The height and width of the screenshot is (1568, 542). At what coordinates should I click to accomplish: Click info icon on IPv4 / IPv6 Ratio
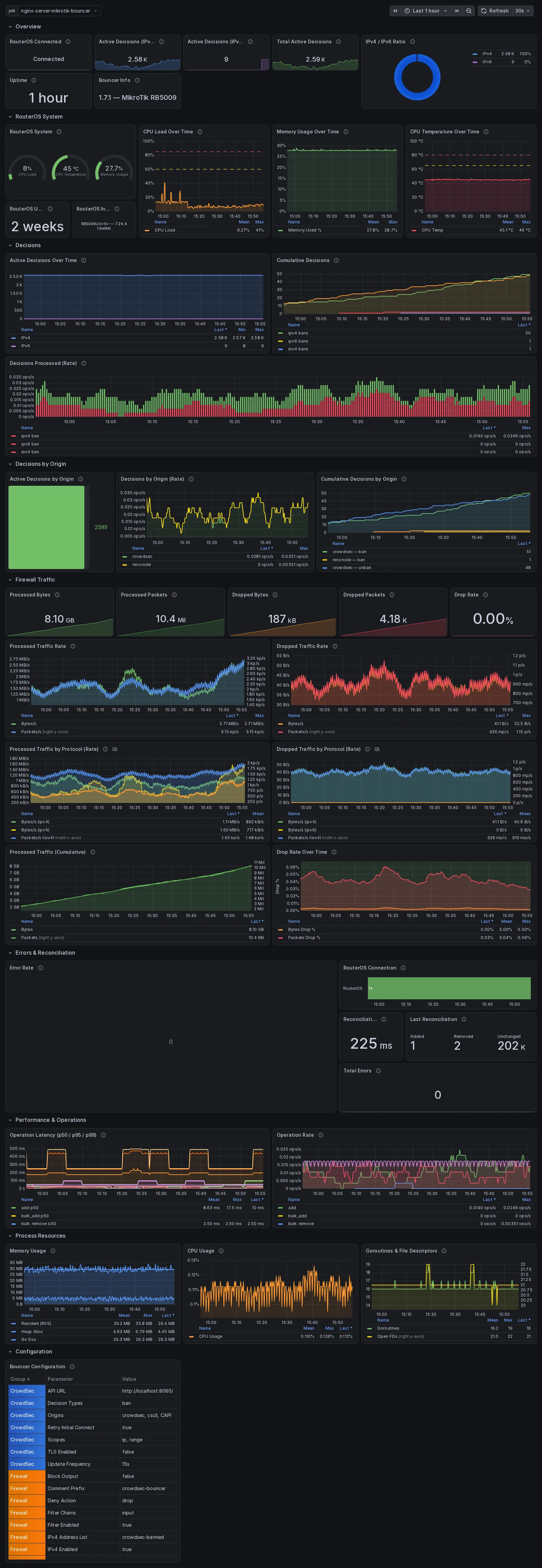(412, 42)
